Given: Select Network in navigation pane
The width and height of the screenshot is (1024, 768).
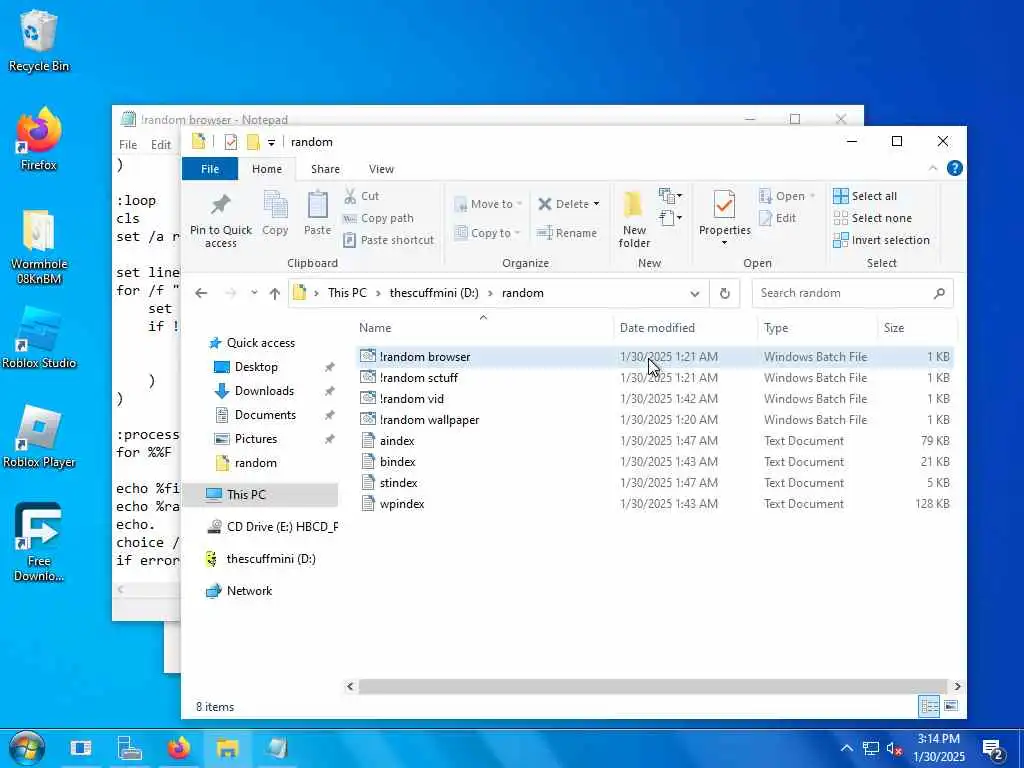Looking at the screenshot, I should tap(249, 590).
